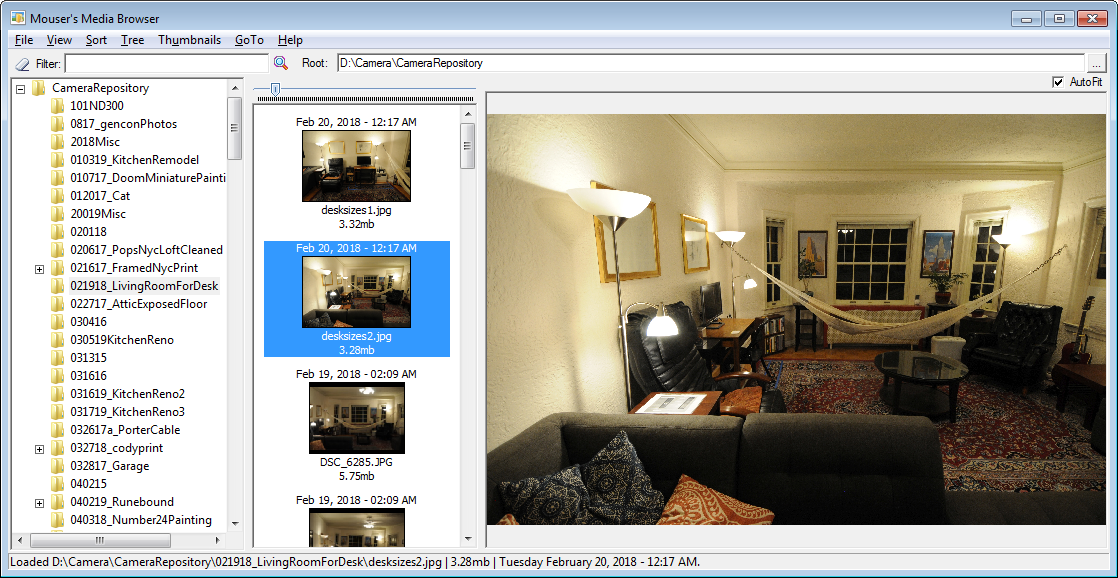The width and height of the screenshot is (1118, 578).
Task: Click the folder tree horizontal scroll-right arrow
Action: [219, 540]
